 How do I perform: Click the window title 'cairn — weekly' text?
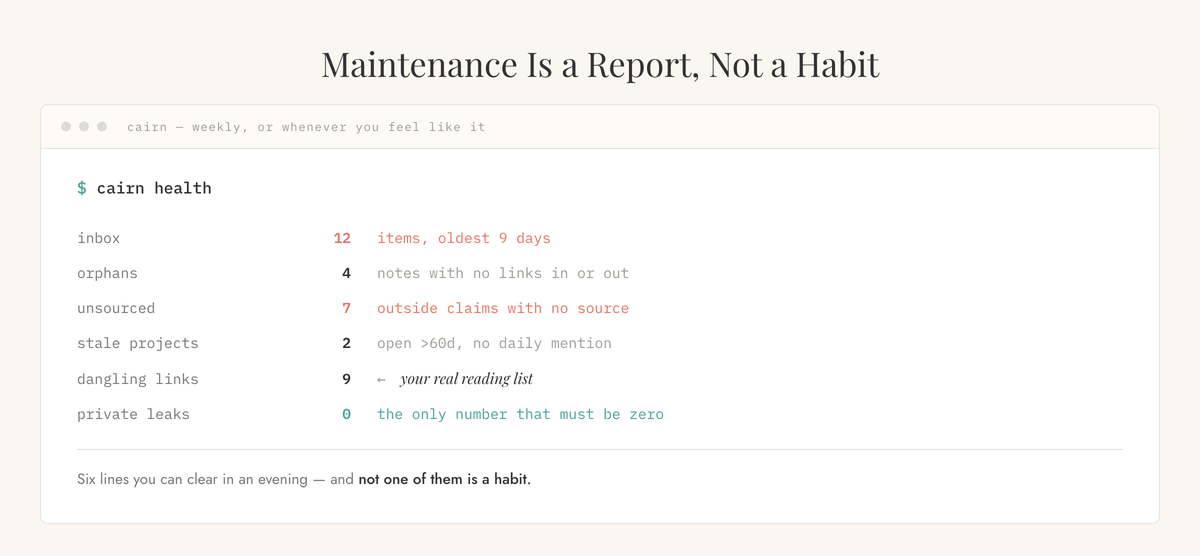click(x=186, y=127)
